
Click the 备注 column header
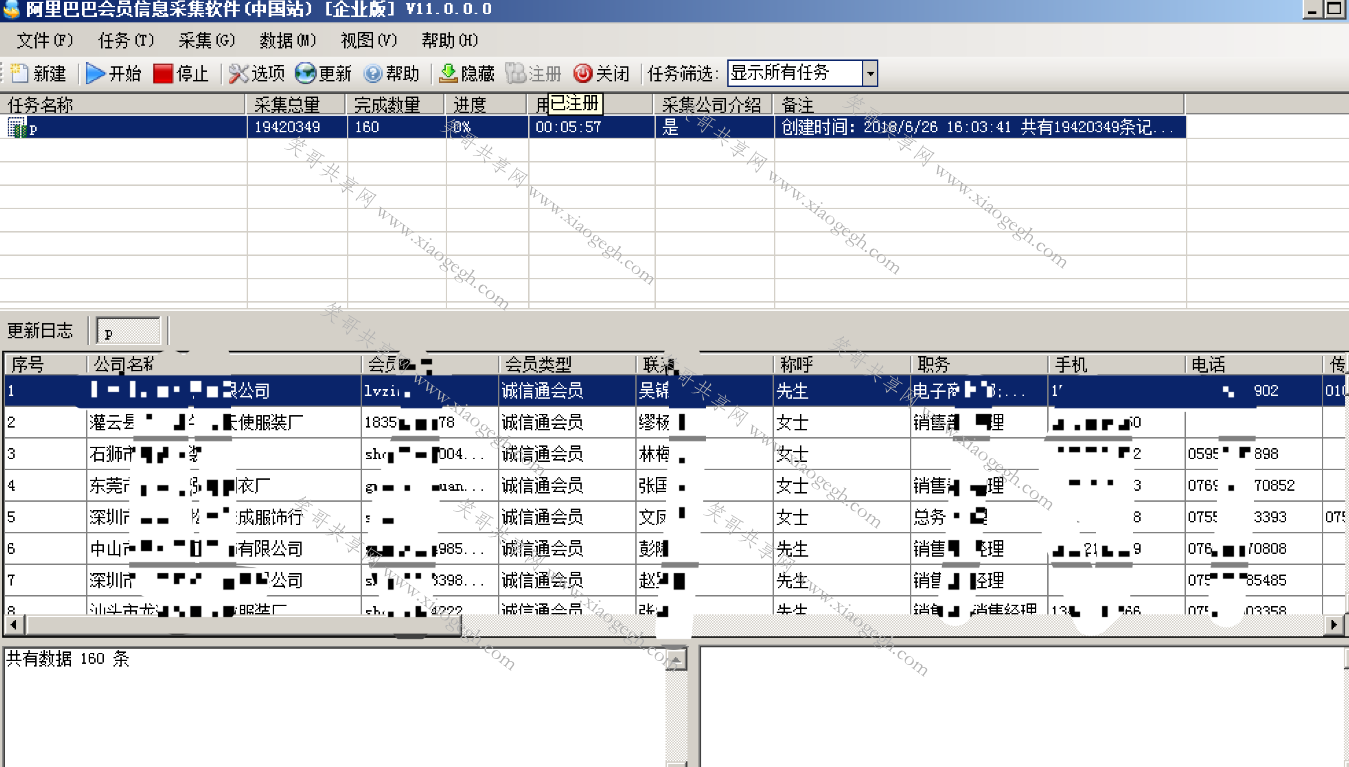coord(979,104)
